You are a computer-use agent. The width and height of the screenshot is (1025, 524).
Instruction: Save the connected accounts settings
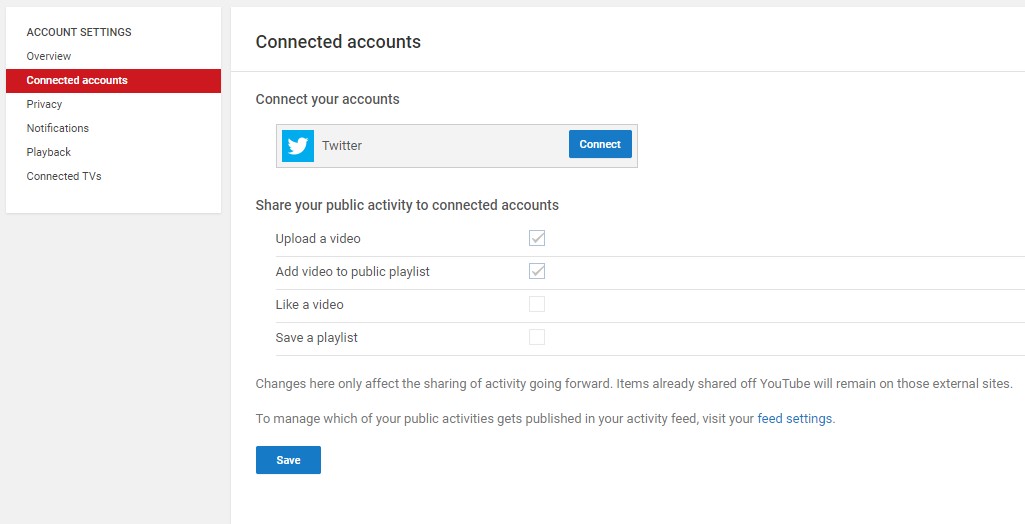coord(288,460)
